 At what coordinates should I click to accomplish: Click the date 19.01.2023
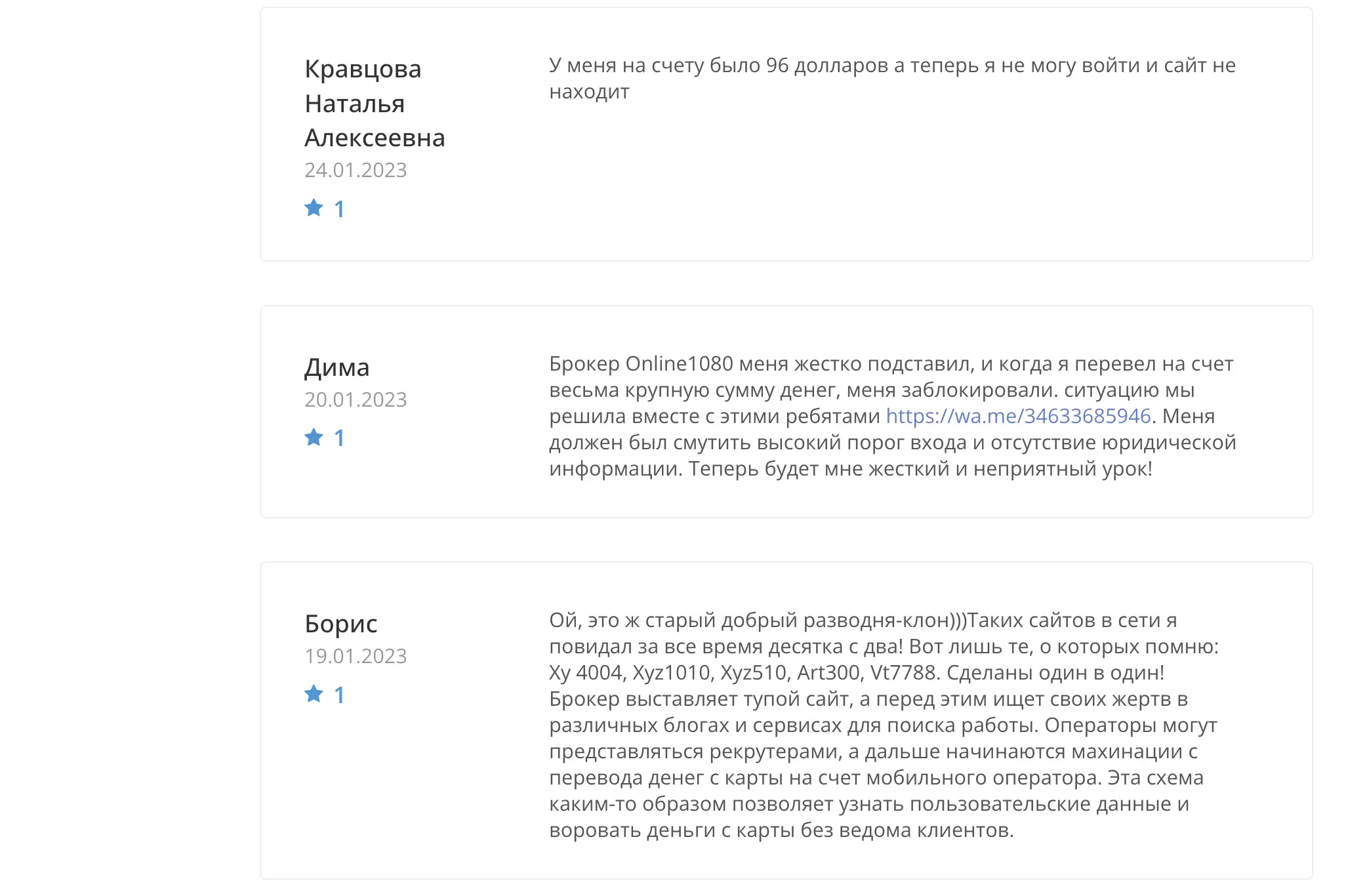[x=356, y=656]
